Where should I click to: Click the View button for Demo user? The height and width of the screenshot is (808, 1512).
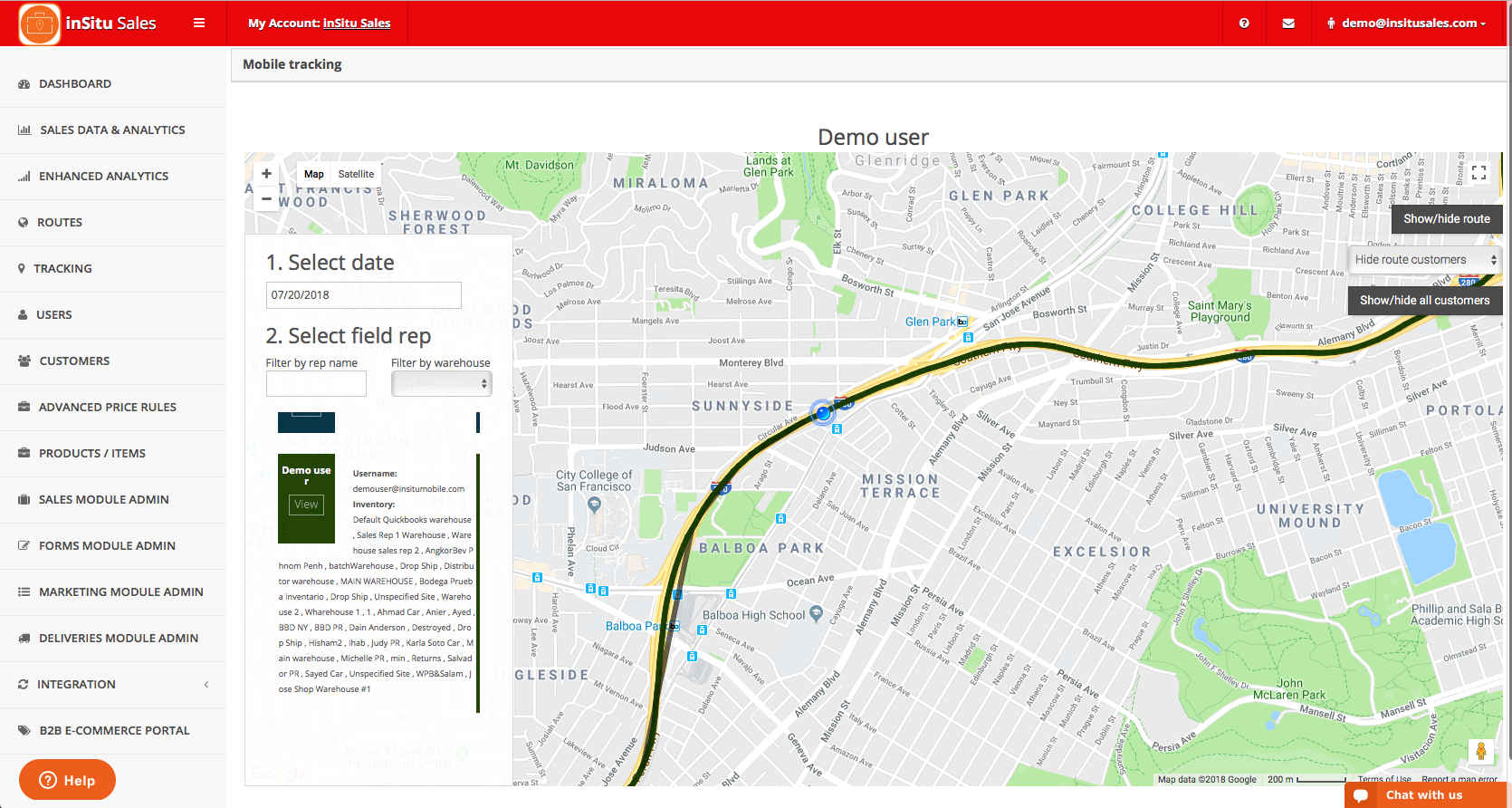point(306,505)
